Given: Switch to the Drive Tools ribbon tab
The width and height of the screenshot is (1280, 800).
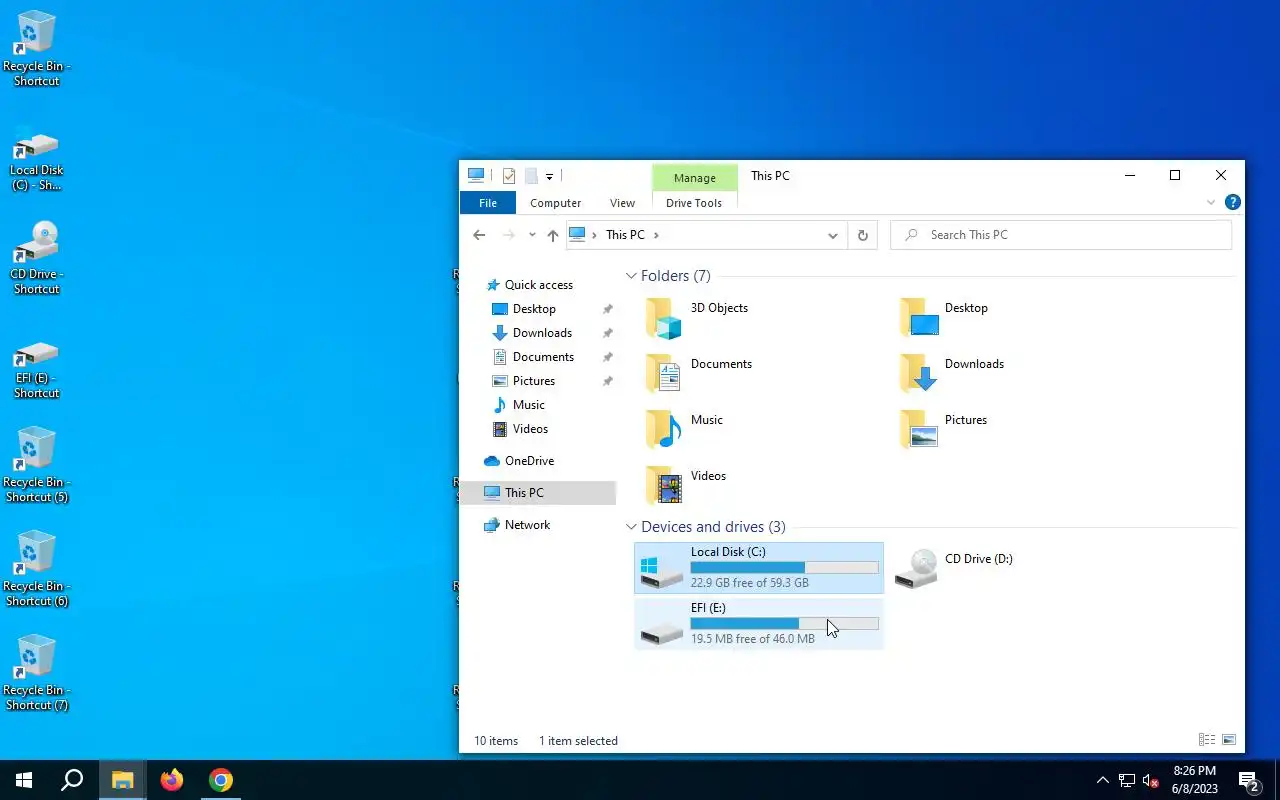Looking at the screenshot, I should [694, 203].
